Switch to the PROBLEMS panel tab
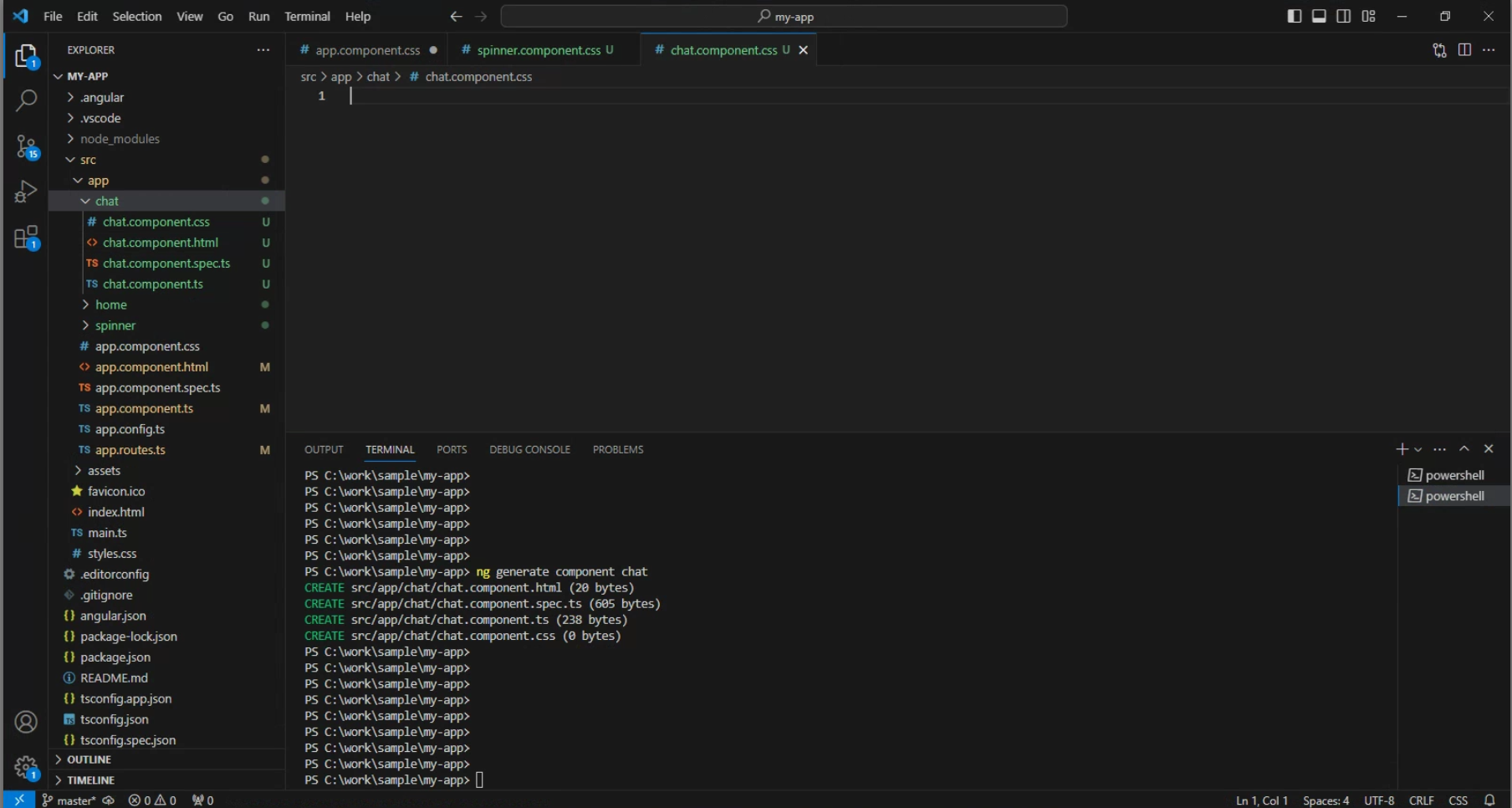Viewport: 1512px width, 808px height. coord(618,449)
